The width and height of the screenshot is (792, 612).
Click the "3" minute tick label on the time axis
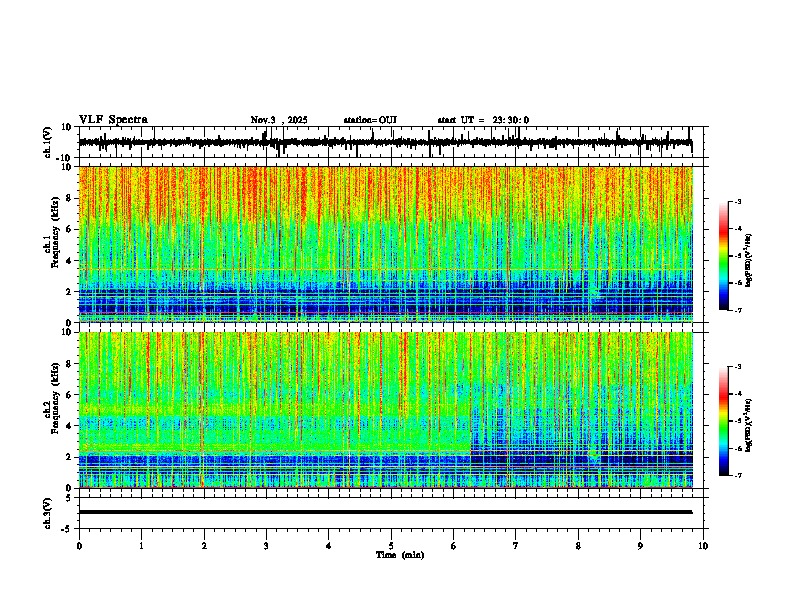[266, 546]
